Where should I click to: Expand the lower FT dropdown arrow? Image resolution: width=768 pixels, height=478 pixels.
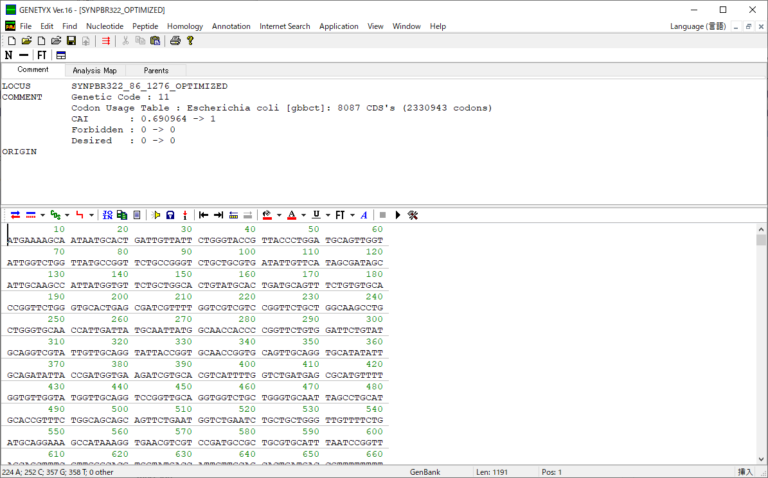[352, 215]
